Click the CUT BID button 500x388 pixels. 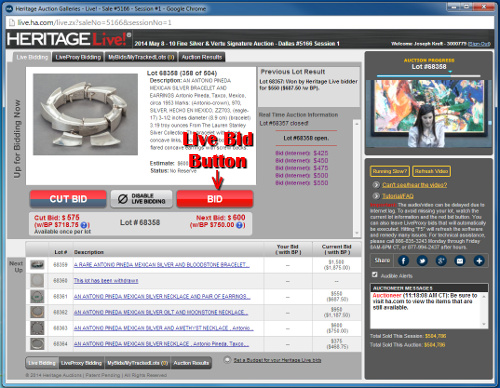pos(68,199)
